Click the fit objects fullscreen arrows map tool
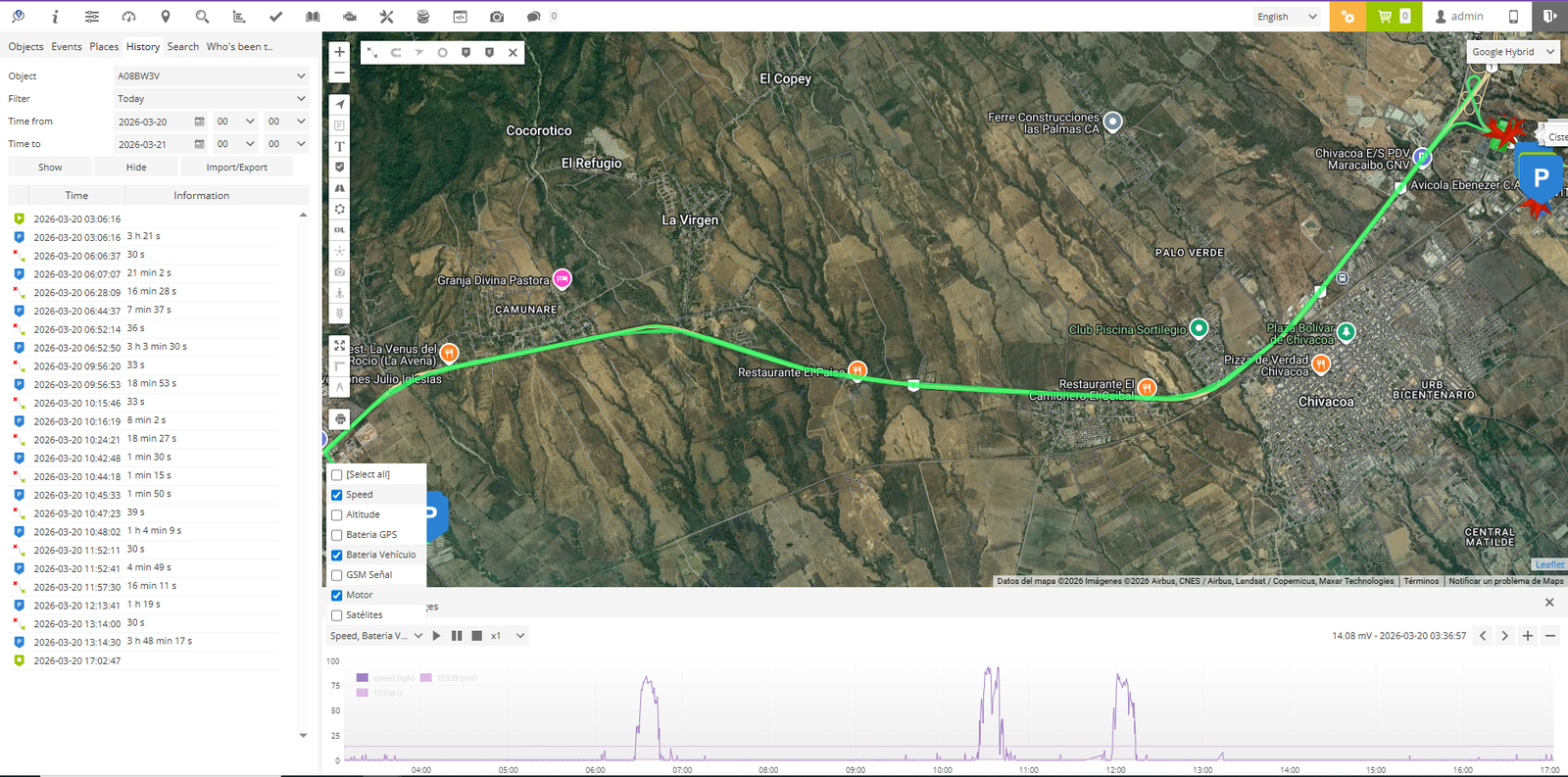The width and height of the screenshot is (1568, 777). click(x=340, y=345)
